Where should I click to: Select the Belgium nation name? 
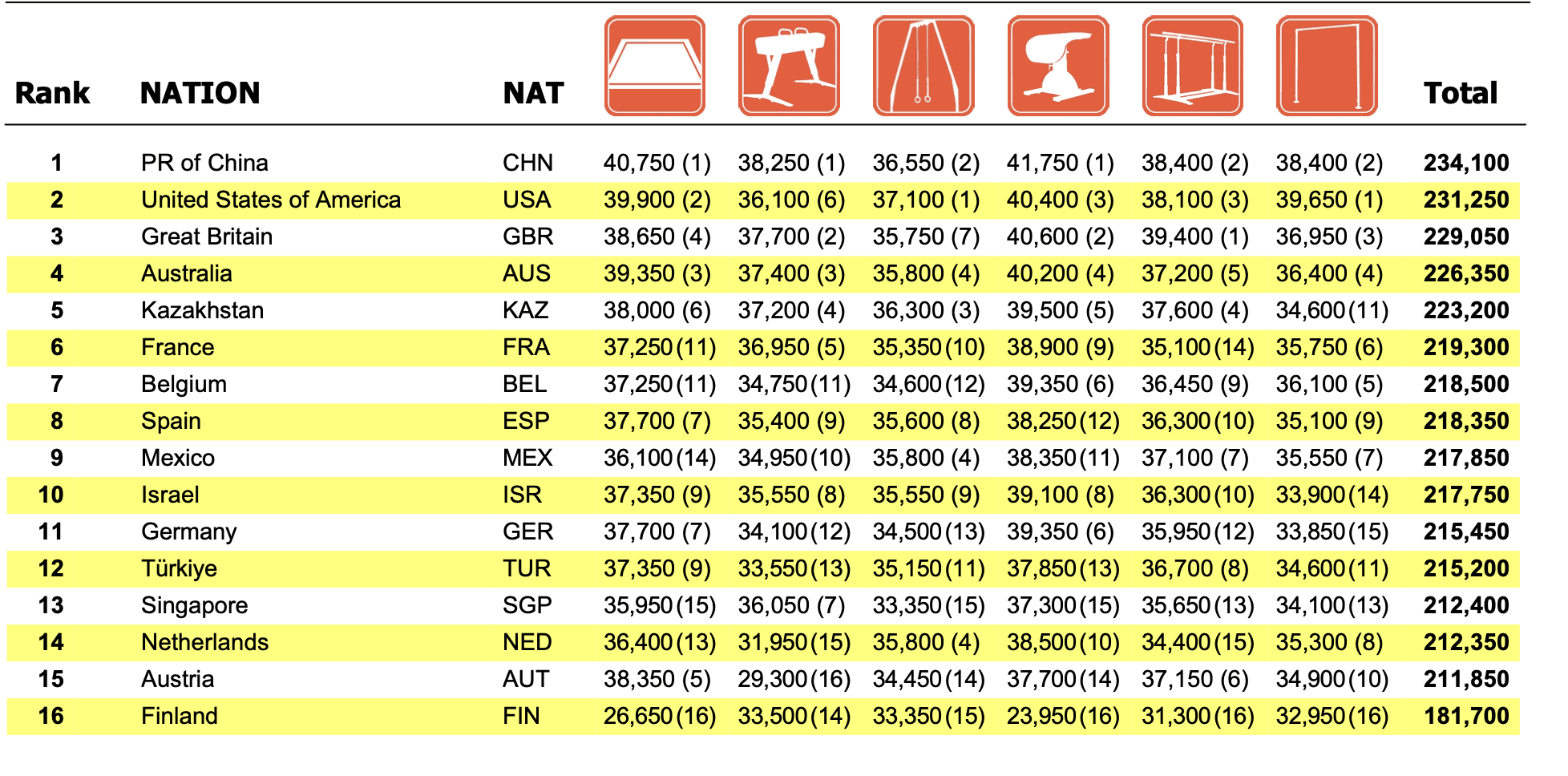point(184,384)
